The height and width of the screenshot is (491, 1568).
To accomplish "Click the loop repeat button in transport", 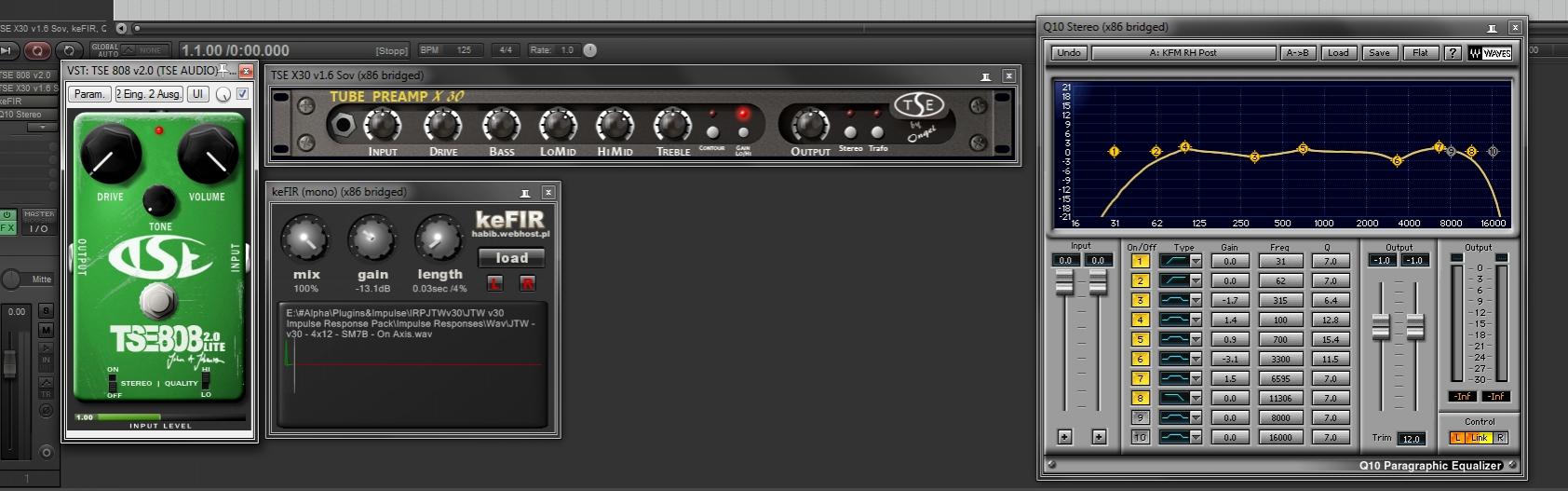I will [x=69, y=50].
